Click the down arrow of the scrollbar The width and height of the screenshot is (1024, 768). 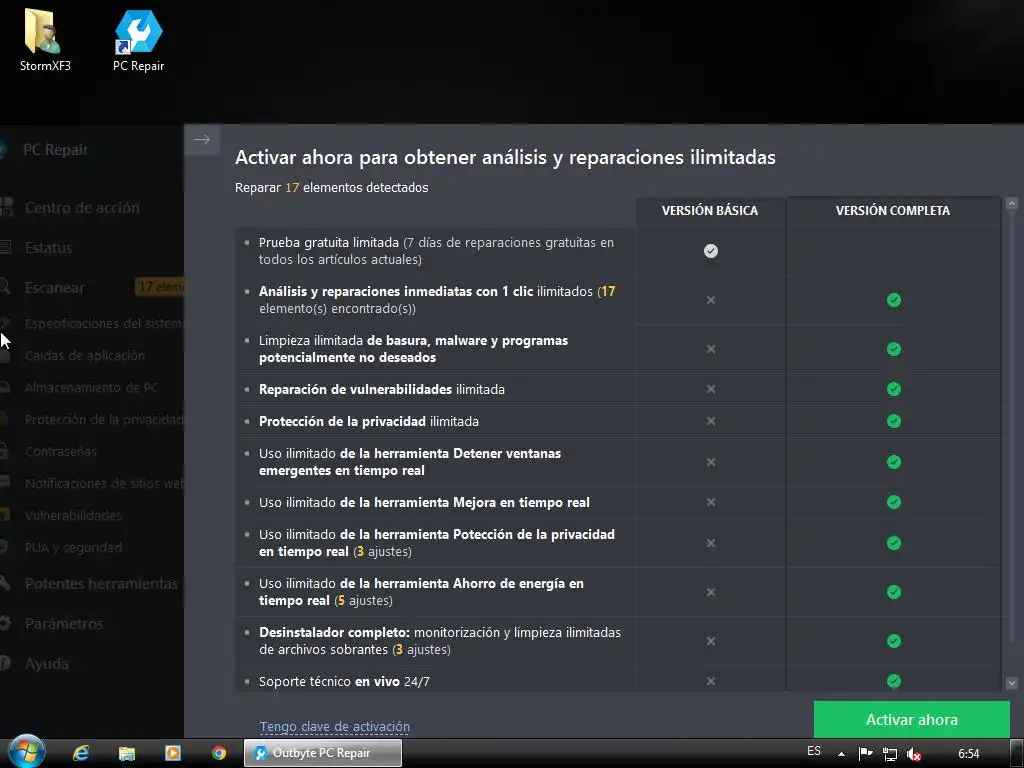point(1012,683)
